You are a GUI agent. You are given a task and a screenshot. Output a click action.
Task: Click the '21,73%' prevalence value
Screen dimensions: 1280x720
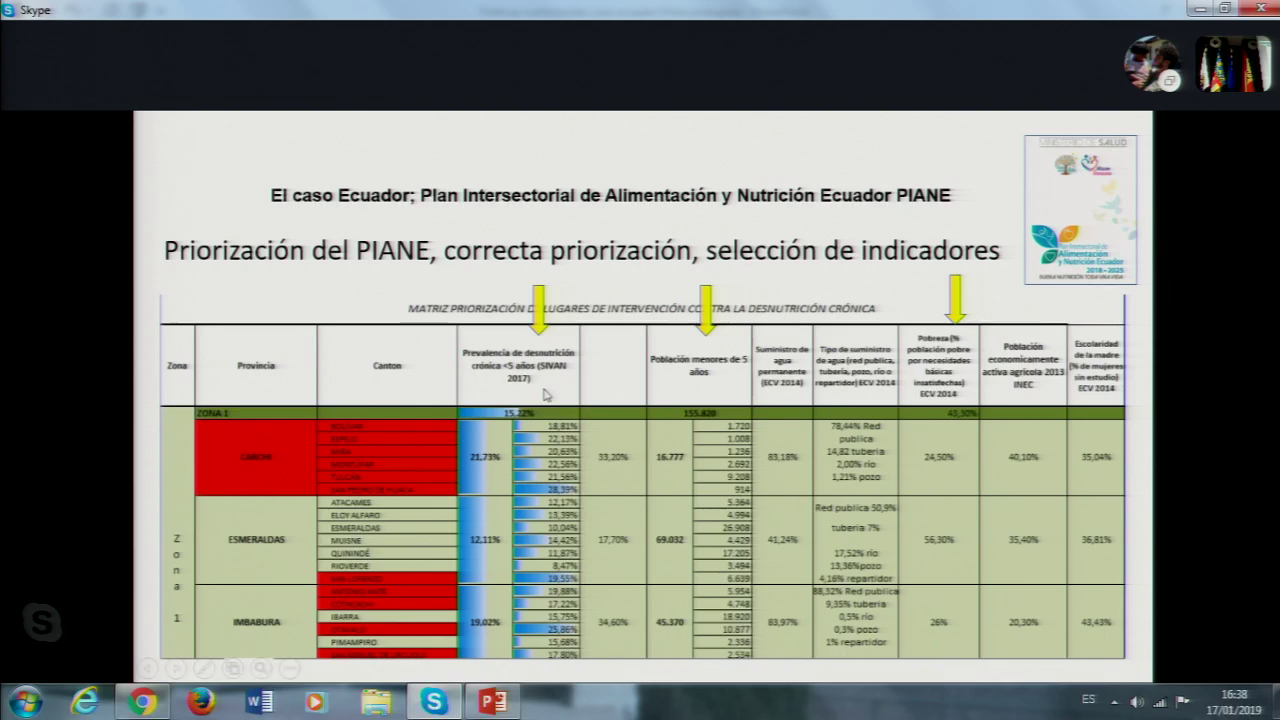tap(485, 457)
